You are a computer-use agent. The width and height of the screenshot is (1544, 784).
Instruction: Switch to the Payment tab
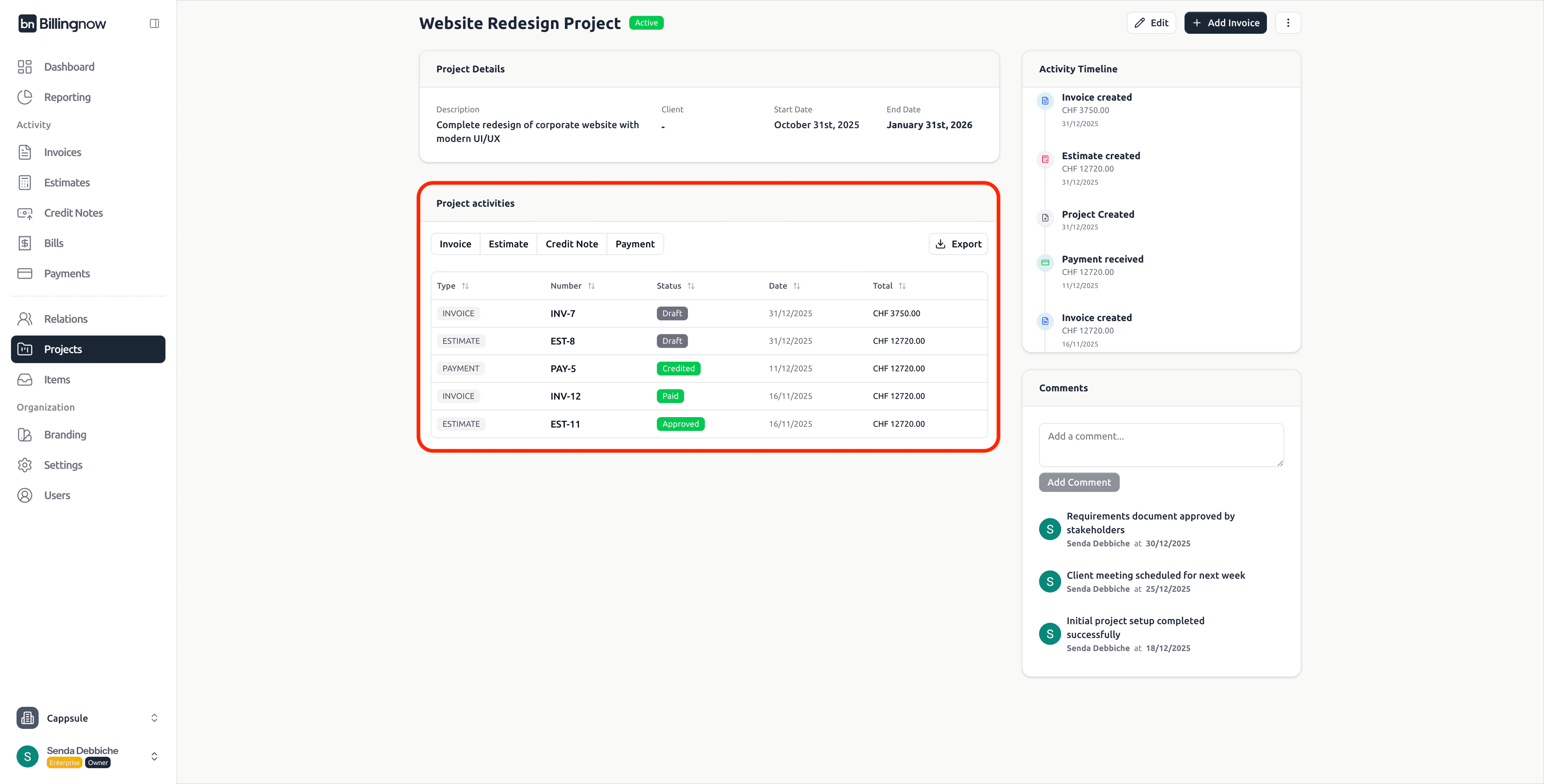click(635, 244)
